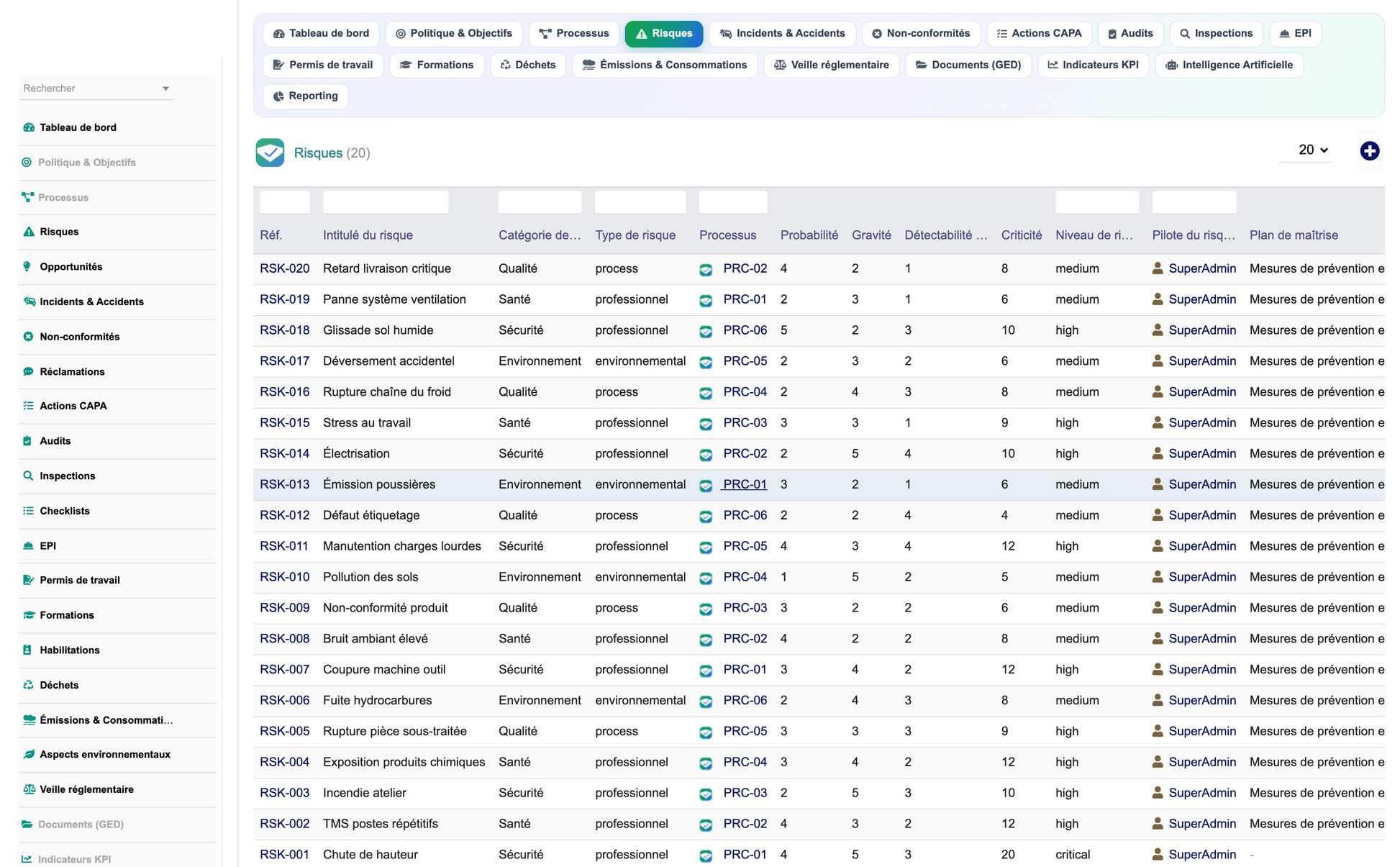The width and height of the screenshot is (1400, 867).
Task: Click the process icon in the RSK-001 row
Action: (x=706, y=855)
